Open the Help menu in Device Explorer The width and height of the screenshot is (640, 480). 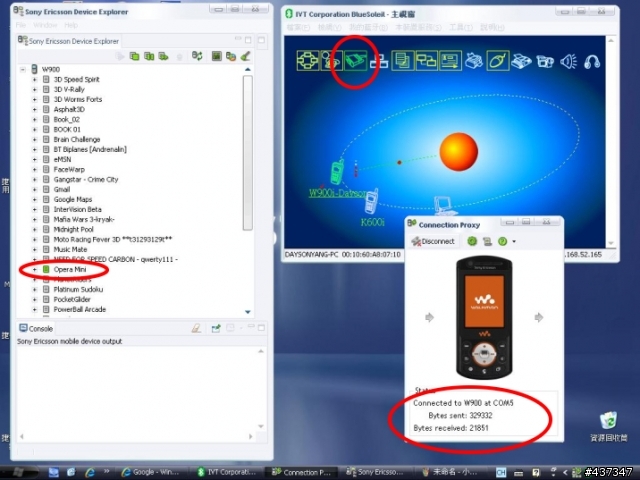(71, 25)
